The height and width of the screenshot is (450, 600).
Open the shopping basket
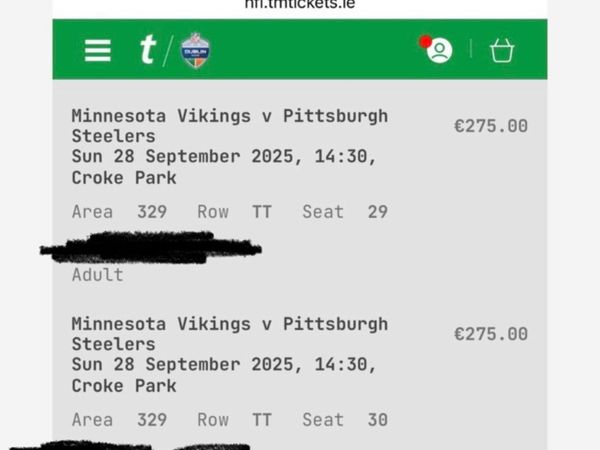tap(502, 51)
